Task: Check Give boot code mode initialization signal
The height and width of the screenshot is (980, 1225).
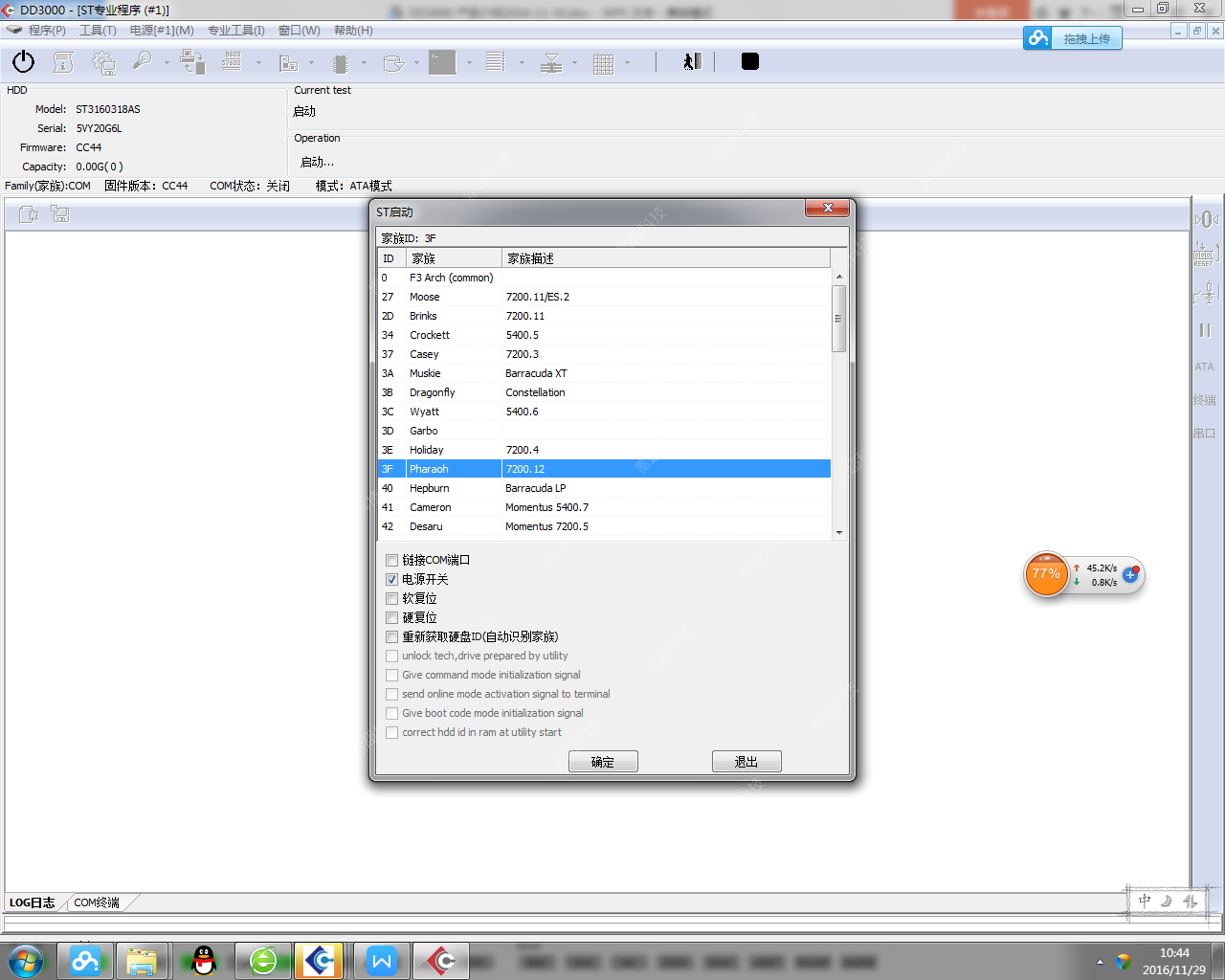Action: [391, 713]
